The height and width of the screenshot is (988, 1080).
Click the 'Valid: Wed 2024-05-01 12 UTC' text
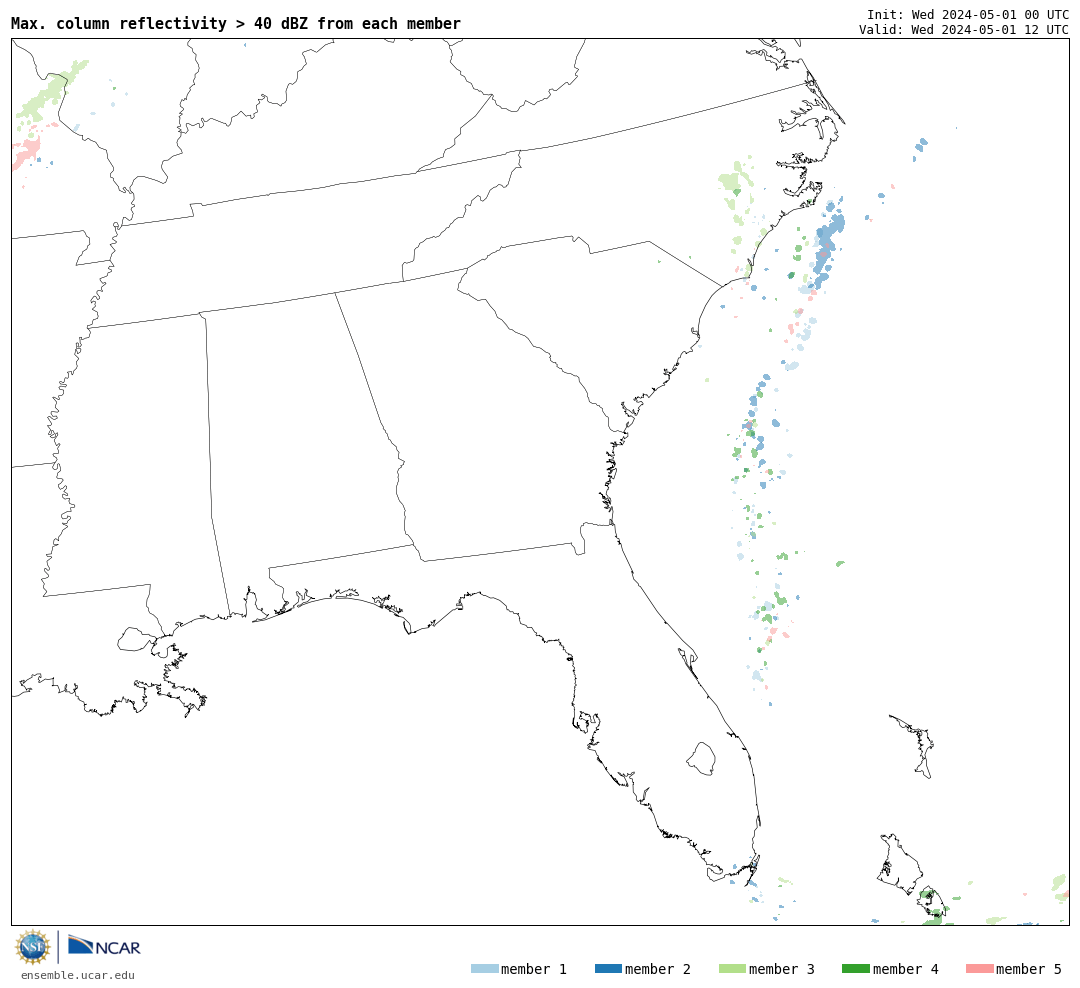click(x=964, y=30)
